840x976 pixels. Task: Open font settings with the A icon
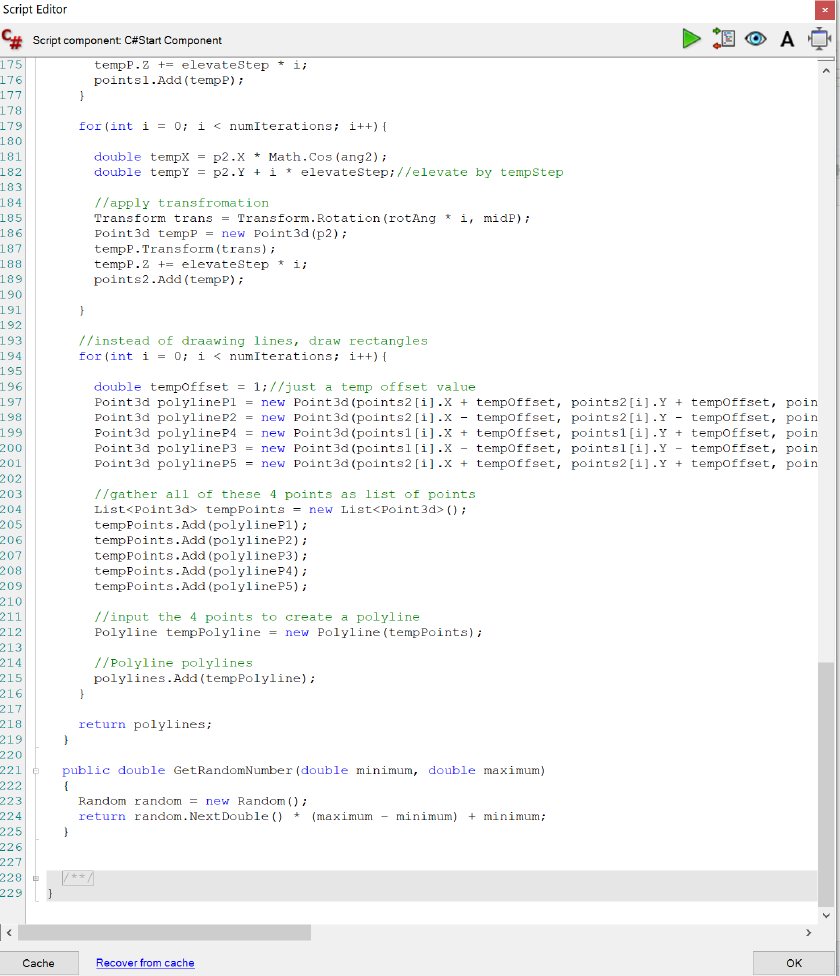[x=787, y=39]
